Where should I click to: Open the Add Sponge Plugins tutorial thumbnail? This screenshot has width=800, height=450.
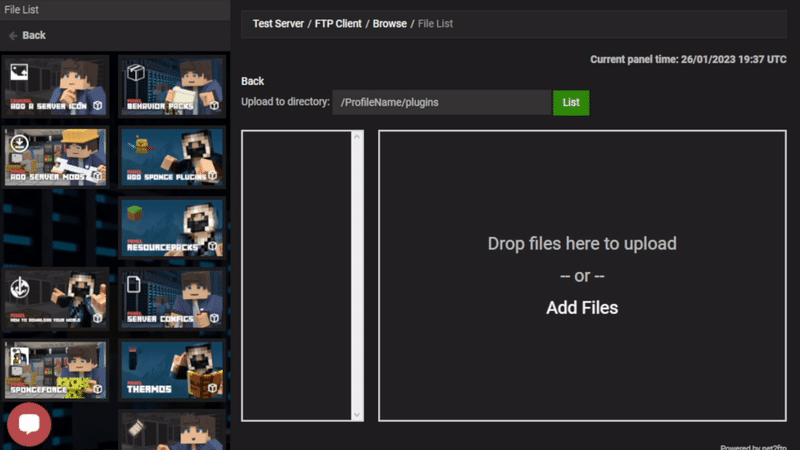(172, 157)
